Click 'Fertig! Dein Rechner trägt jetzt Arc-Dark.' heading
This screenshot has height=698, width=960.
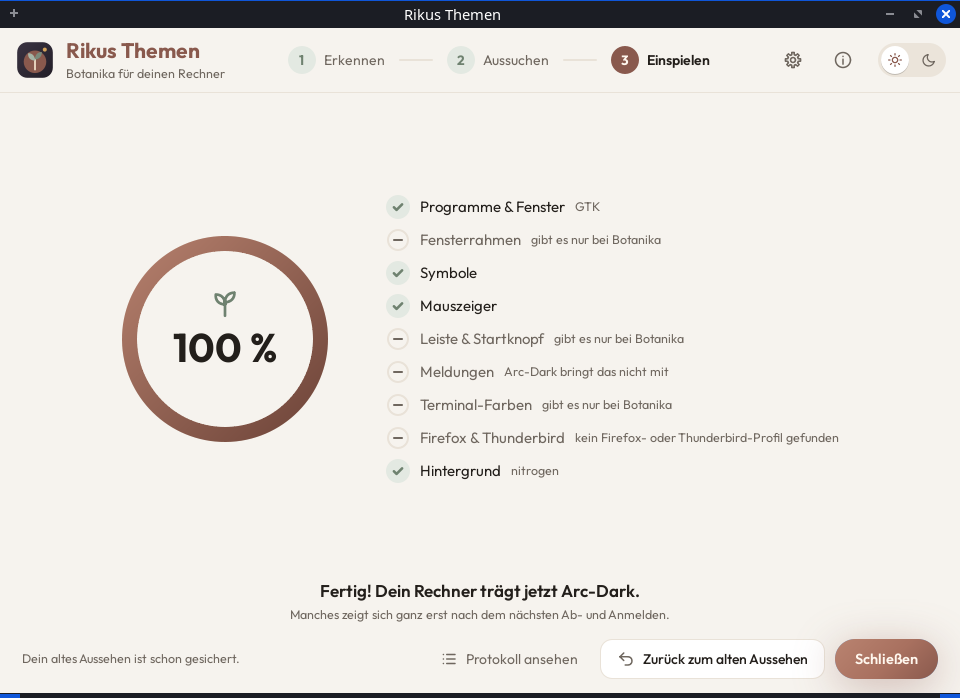click(x=480, y=591)
